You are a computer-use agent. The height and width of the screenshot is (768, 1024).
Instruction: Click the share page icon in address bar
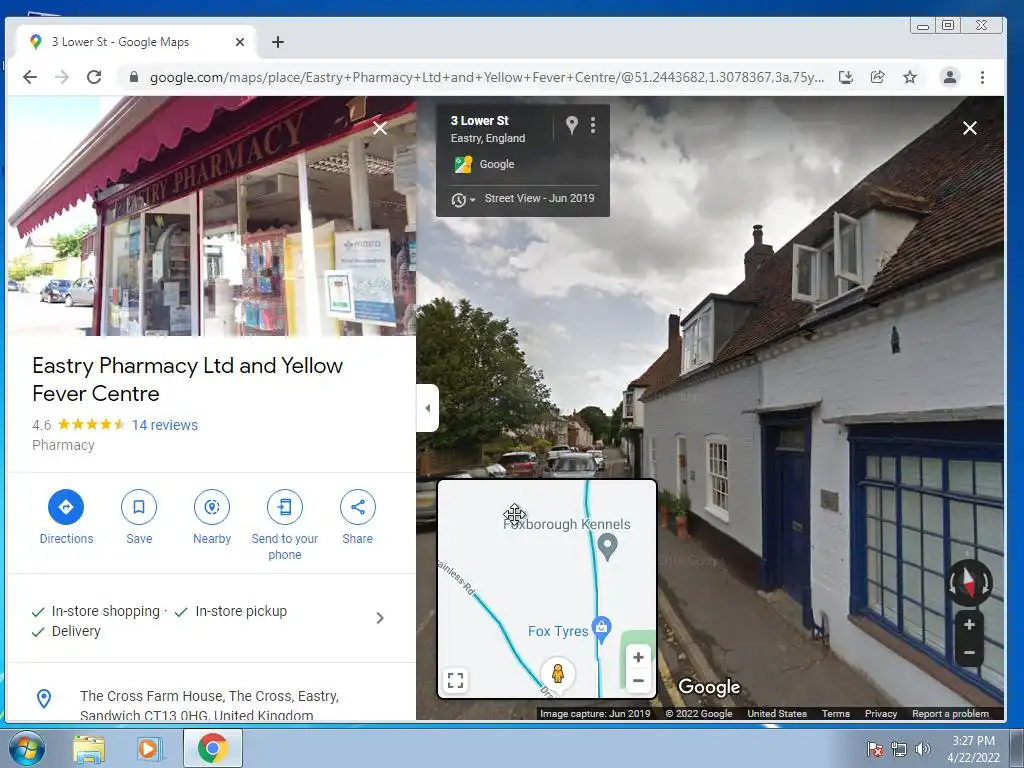[x=878, y=77]
